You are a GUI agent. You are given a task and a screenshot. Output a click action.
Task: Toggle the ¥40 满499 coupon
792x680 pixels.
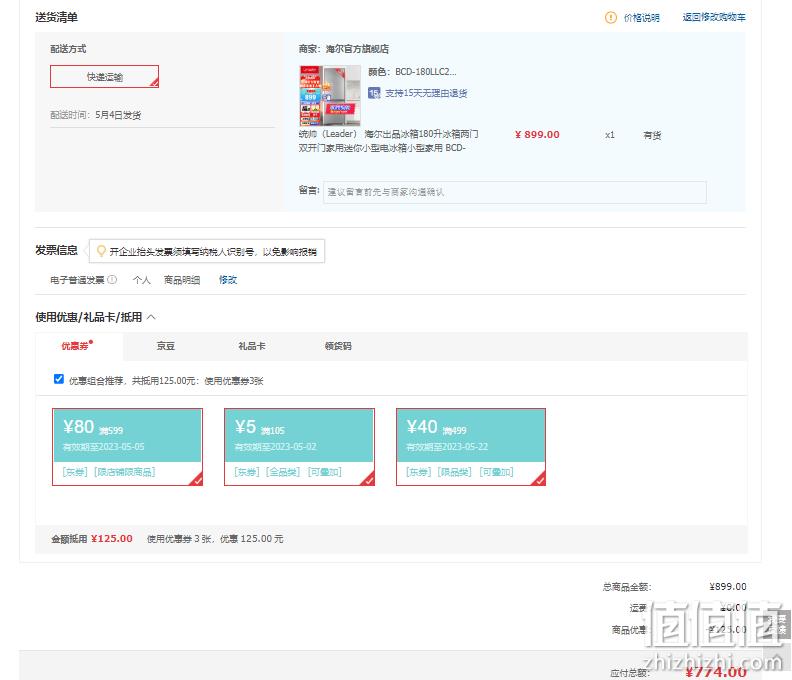click(471, 447)
